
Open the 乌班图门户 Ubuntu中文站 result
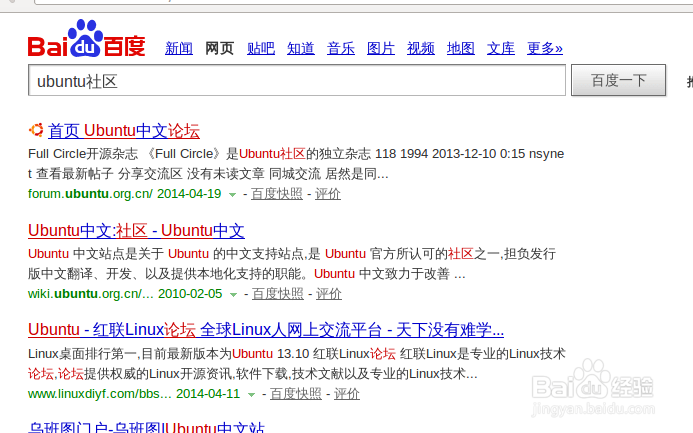pyautogui.click(x=146, y=427)
